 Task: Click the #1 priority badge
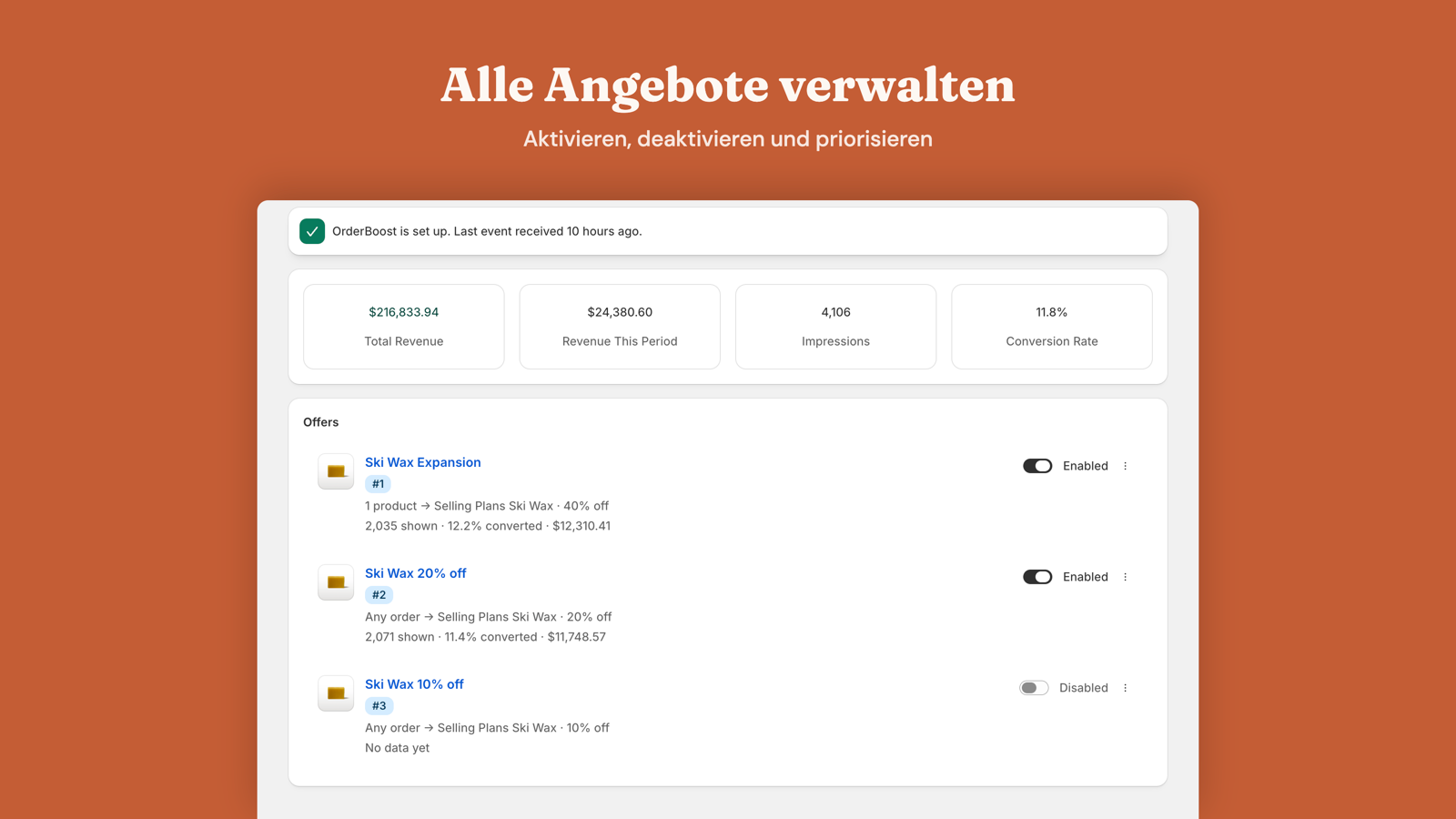378,484
